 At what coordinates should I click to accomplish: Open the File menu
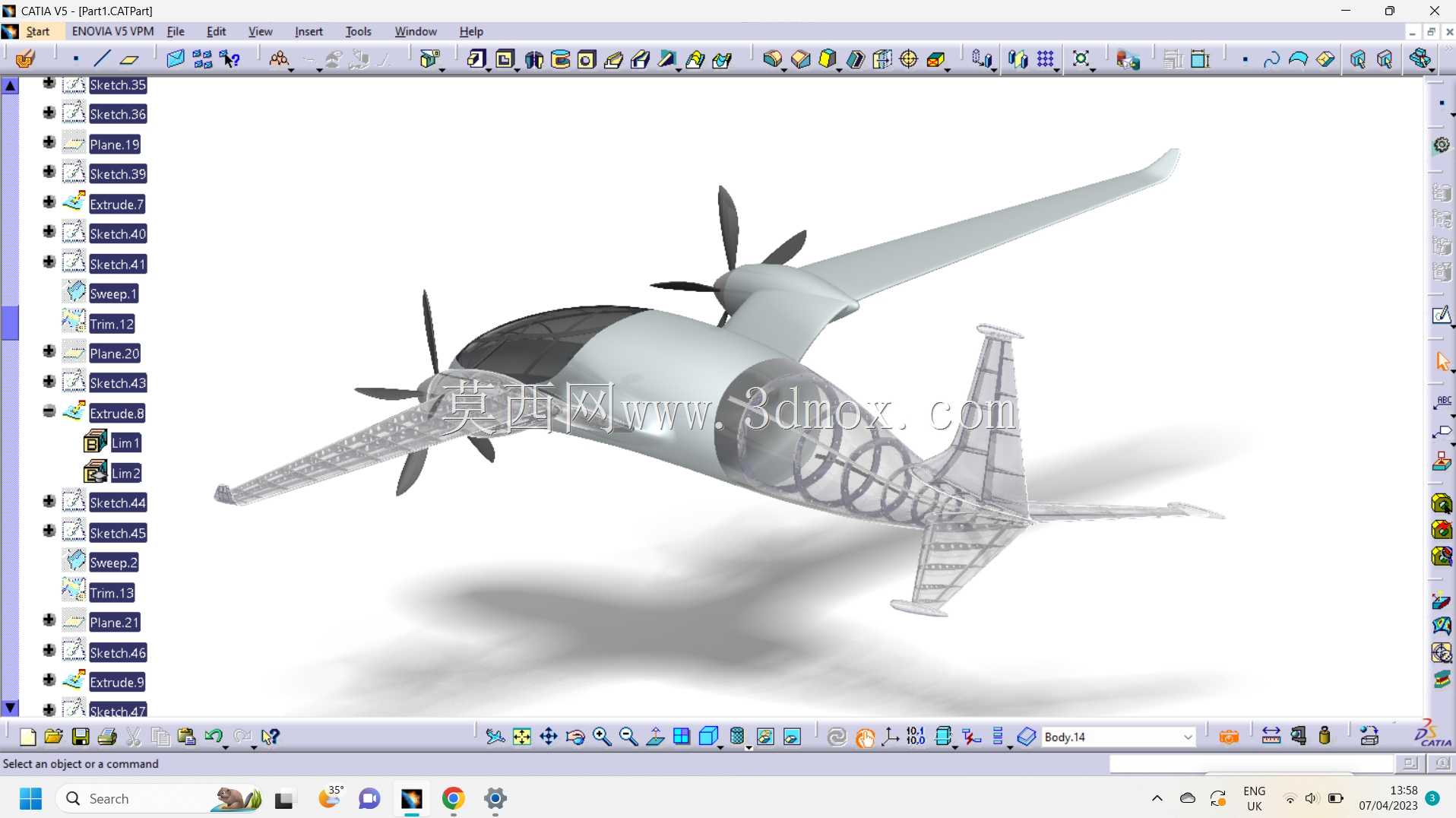176,31
